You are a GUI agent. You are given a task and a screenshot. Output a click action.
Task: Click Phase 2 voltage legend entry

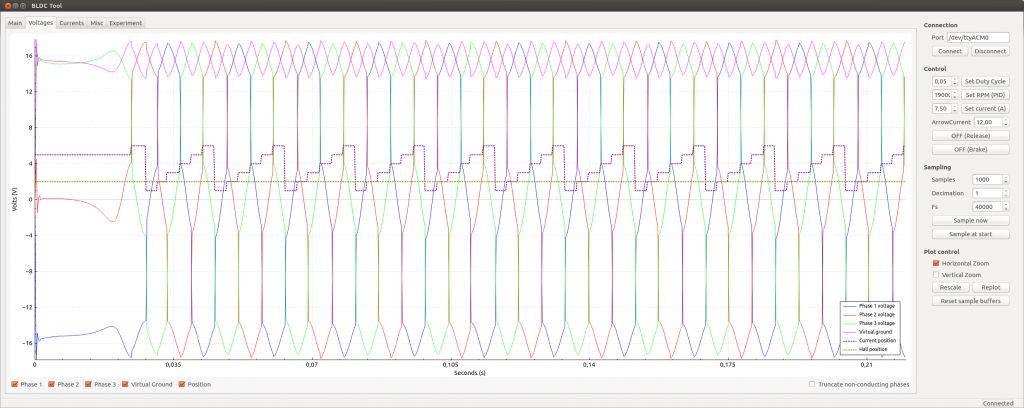pyautogui.click(x=869, y=315)
